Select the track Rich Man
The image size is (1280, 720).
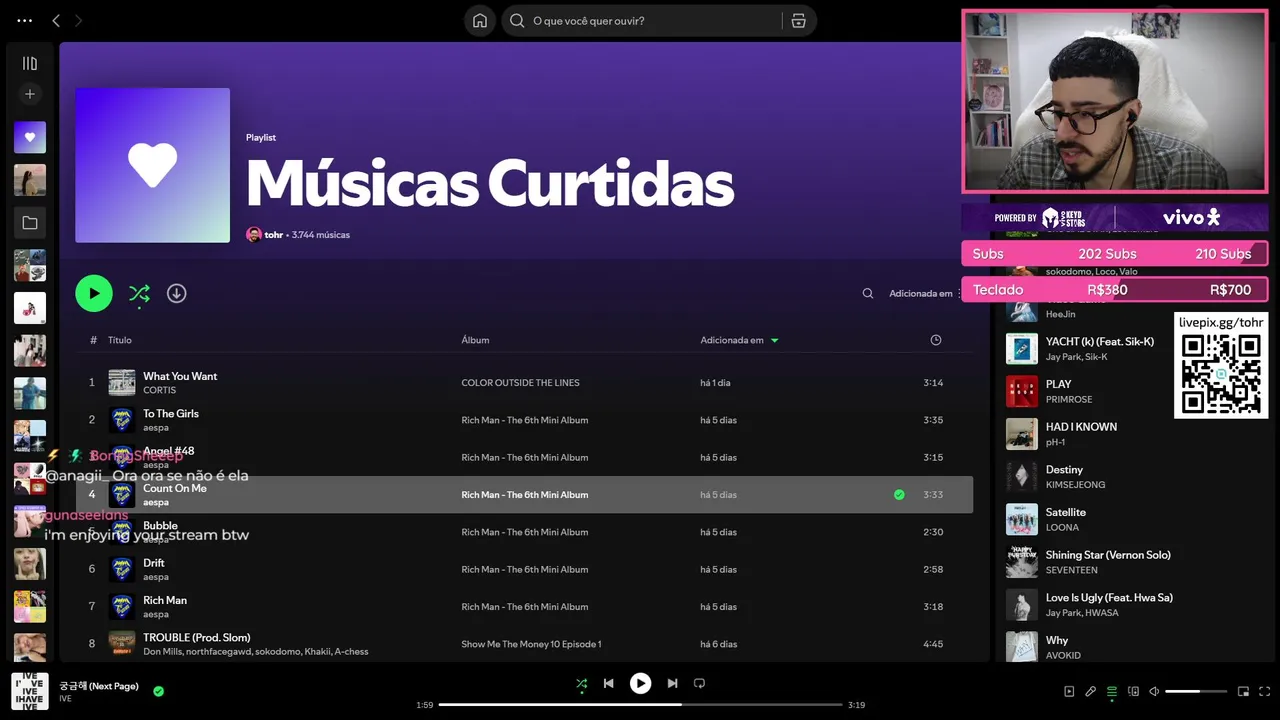pos(165,600)
